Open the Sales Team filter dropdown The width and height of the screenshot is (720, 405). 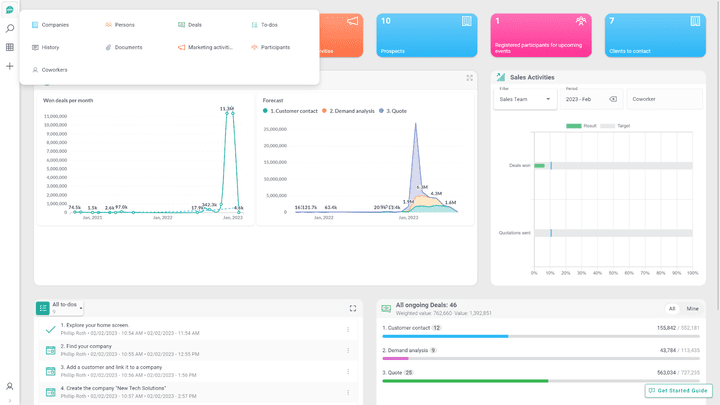coord(526,99)
